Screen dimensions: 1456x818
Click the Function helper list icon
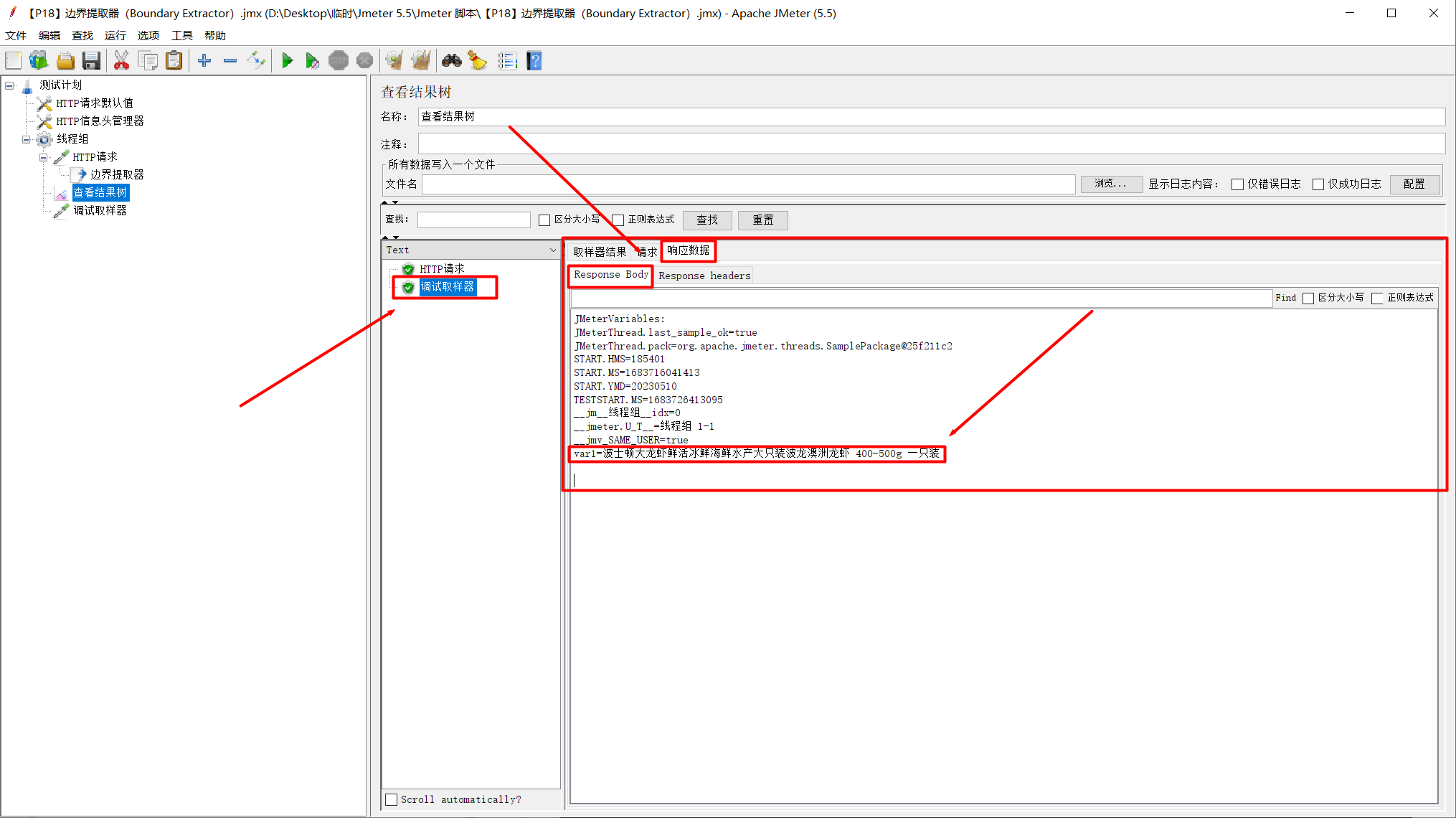pos(507,61)
